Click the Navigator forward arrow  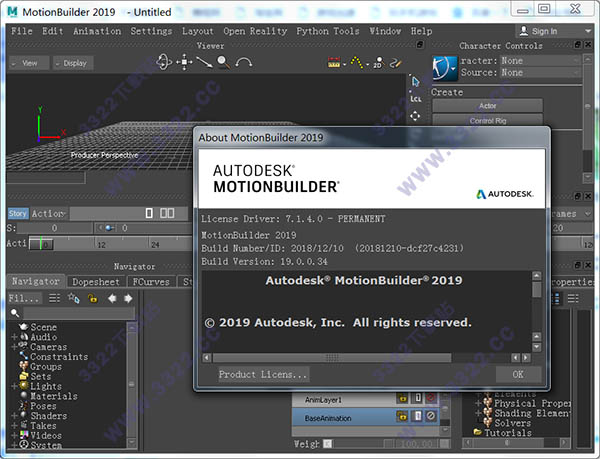128,298
